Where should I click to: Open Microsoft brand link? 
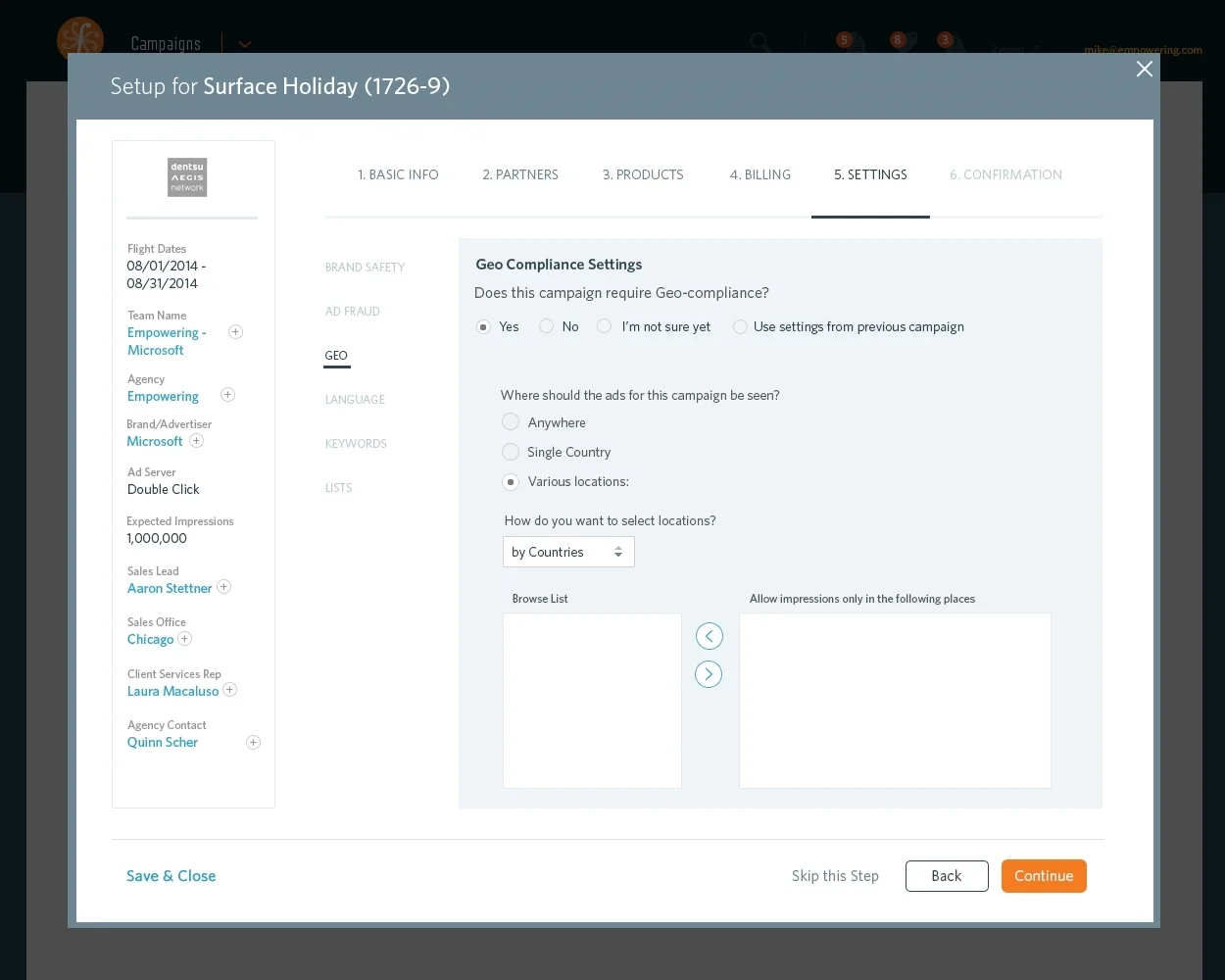click(155, 441)
